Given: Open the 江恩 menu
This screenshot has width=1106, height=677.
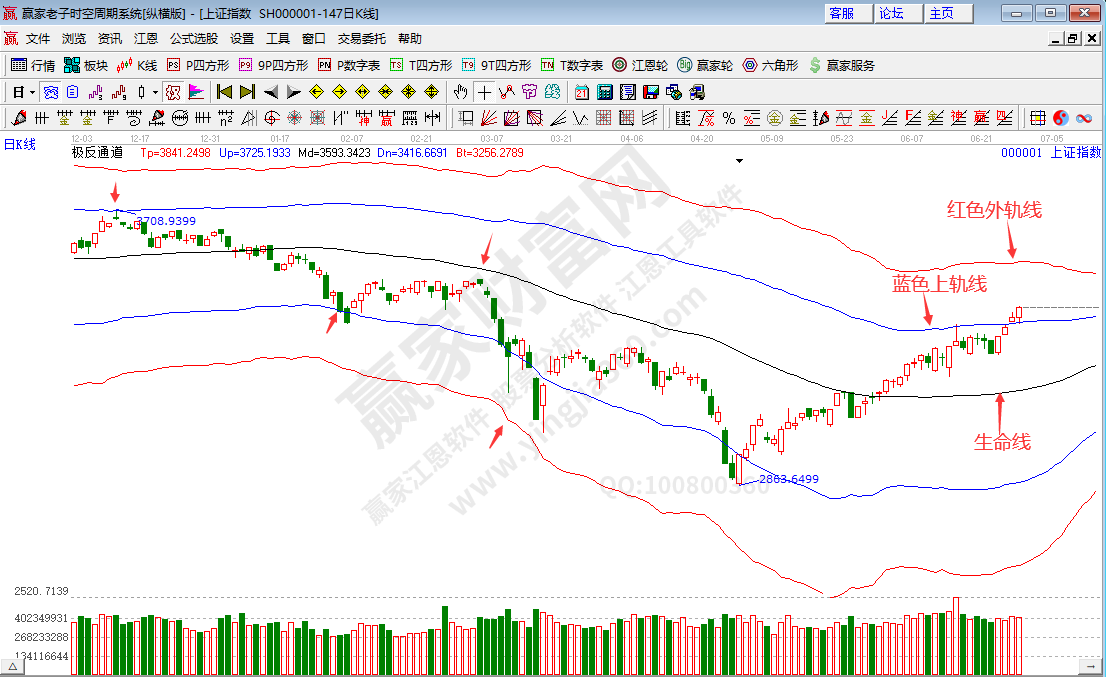Looking at the screenshot, I should click(x=146, y=39).
